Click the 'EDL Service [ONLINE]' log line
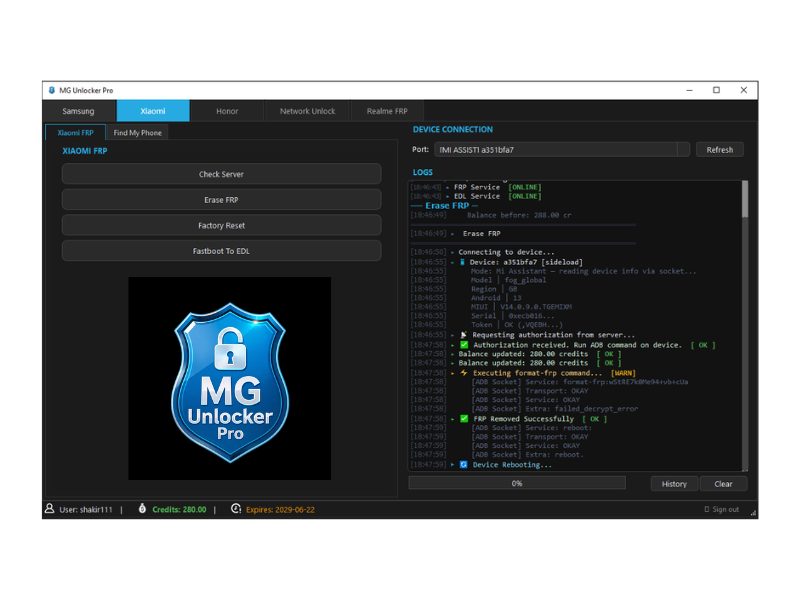800x600 pixels. [x=497, y=196]
